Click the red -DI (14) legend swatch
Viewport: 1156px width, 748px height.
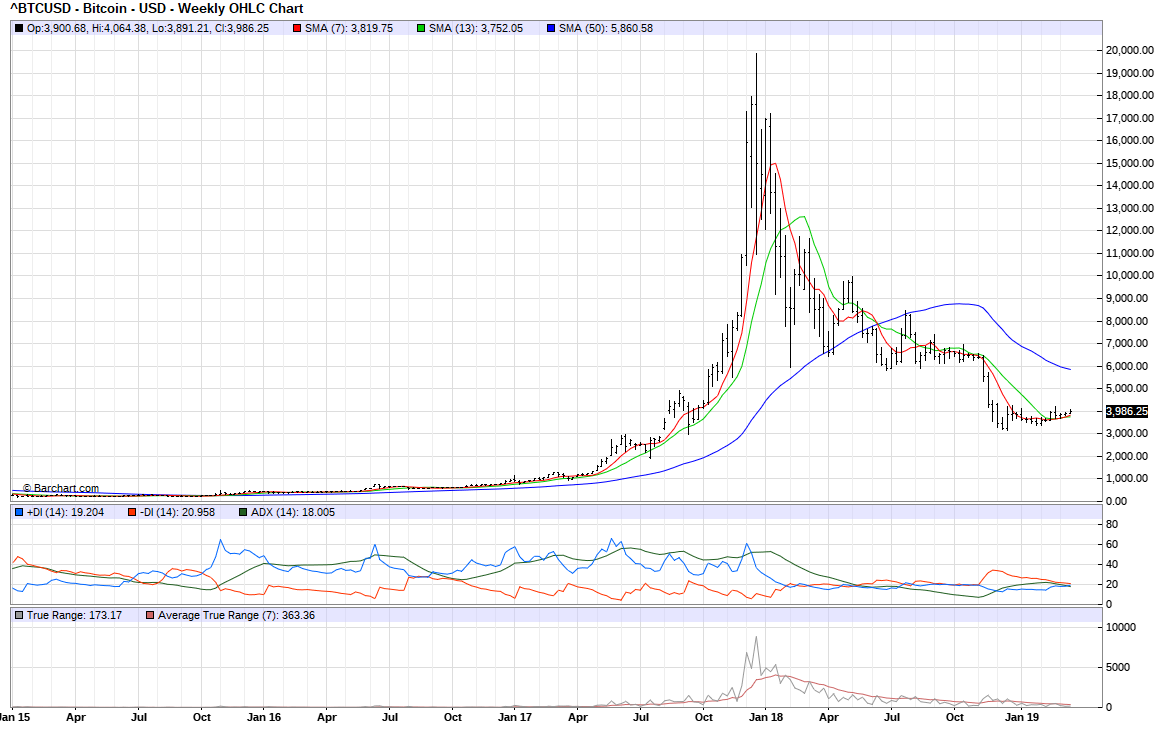[131, 513]
